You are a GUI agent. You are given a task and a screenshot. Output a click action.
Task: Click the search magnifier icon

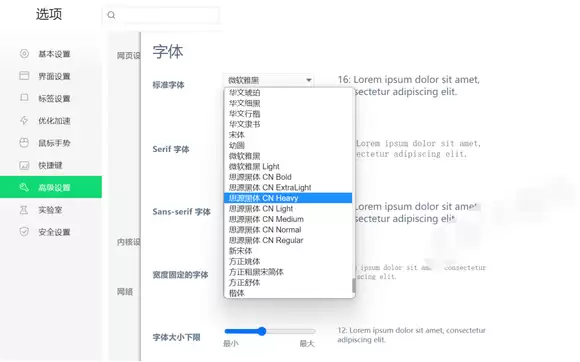tap(111, 15)
